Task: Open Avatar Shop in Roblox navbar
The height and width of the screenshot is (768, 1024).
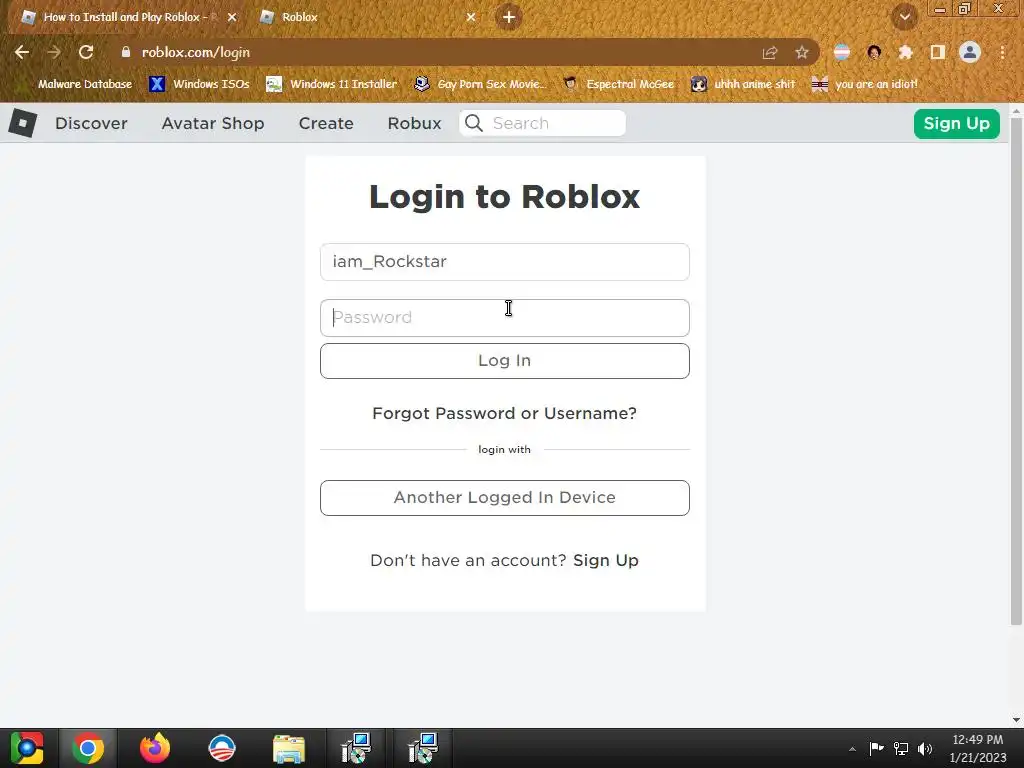Action: pos(213,123)
